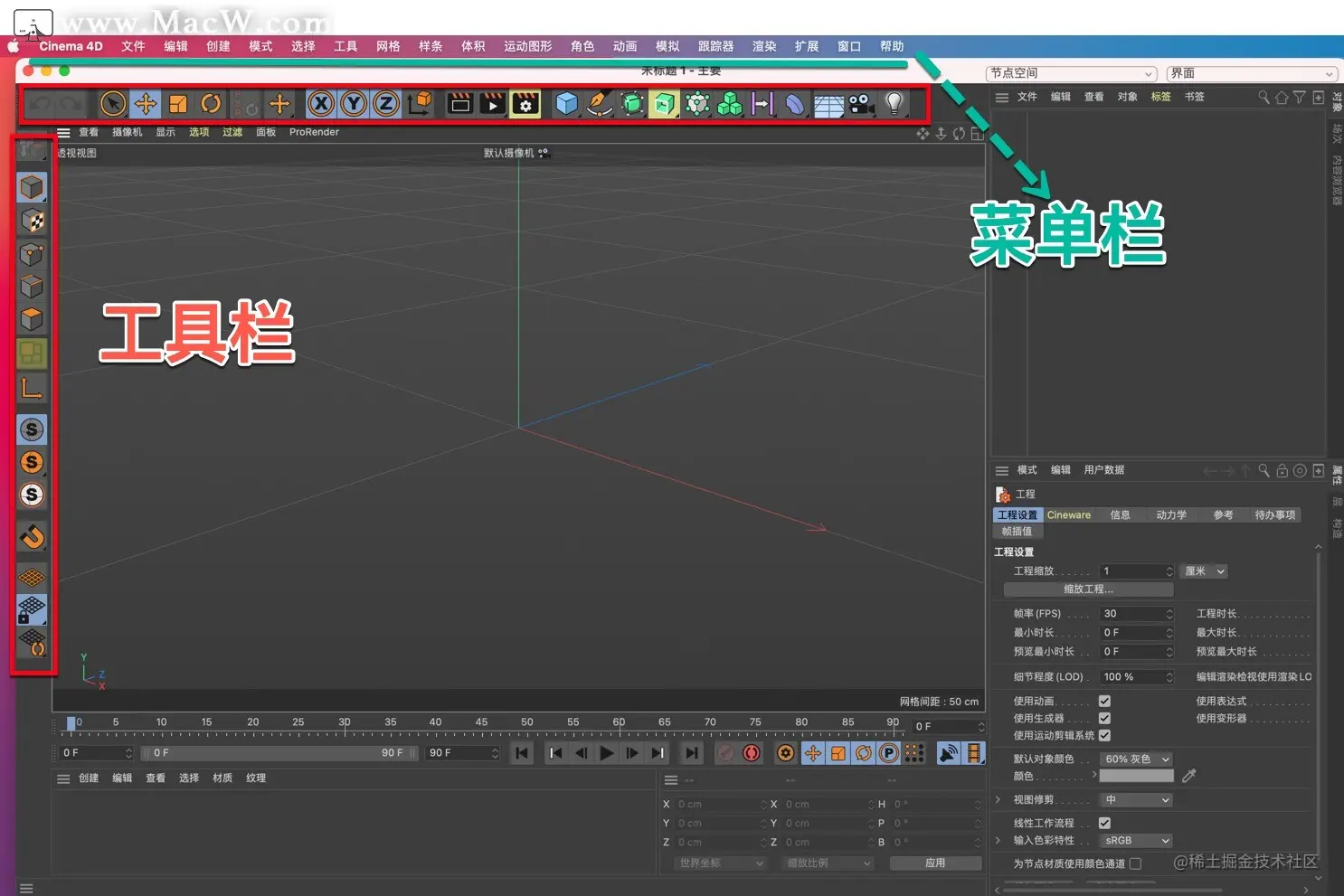
Task: Open the ProRender viewport menu
Action: (x=314, y=132)
